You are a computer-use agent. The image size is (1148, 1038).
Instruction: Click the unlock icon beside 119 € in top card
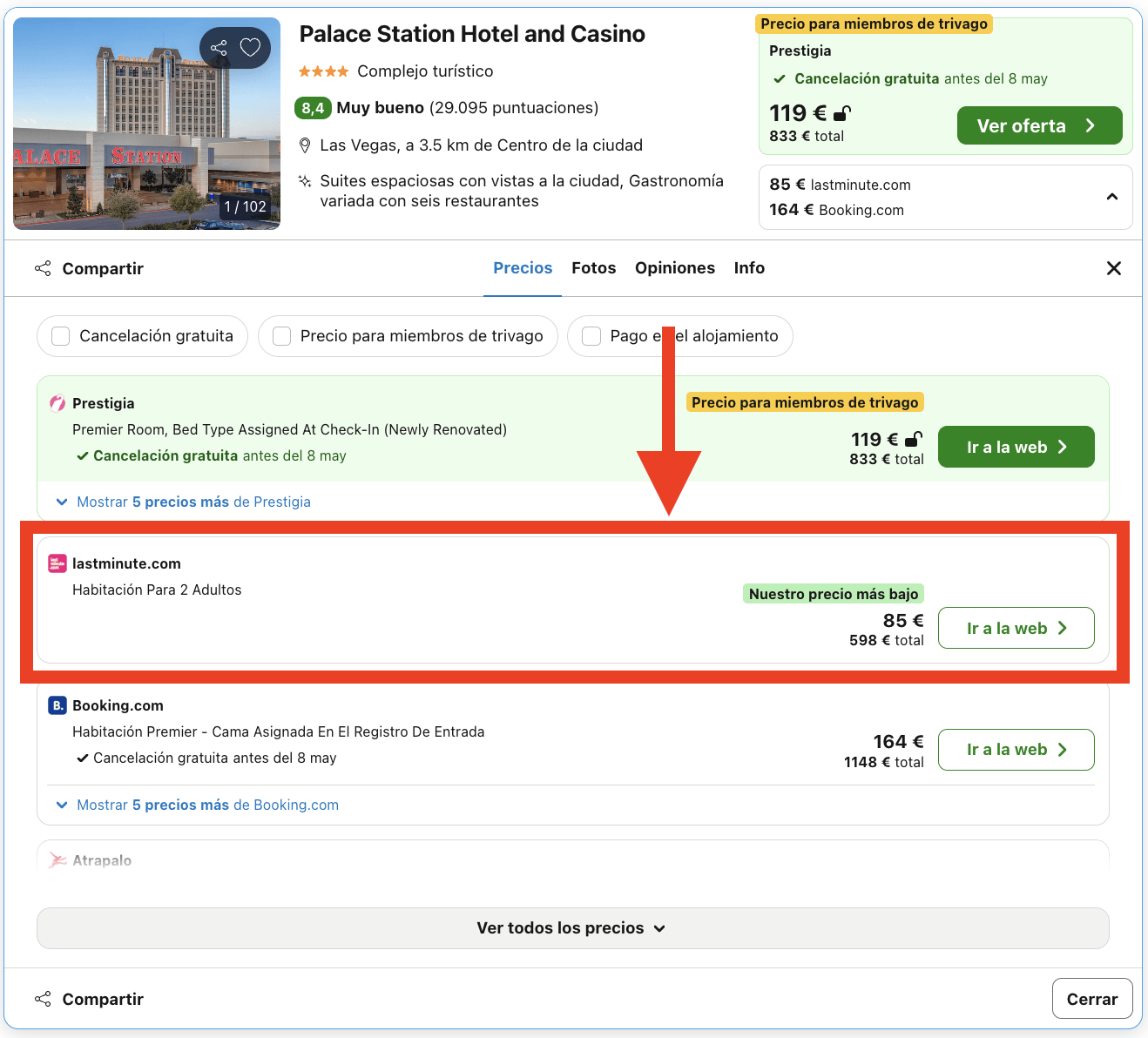[x=842, y=113]
